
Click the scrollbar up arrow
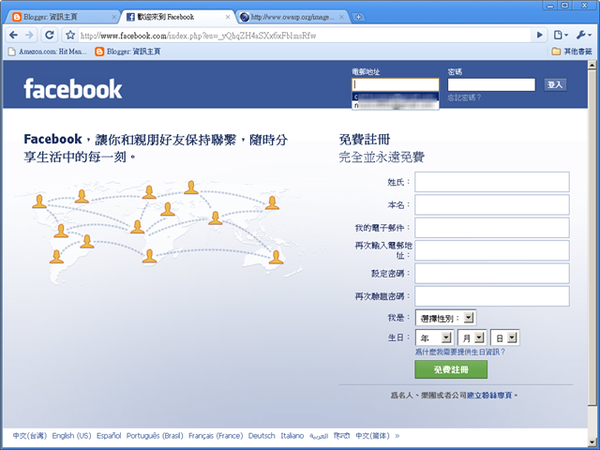tap(592, 64)
